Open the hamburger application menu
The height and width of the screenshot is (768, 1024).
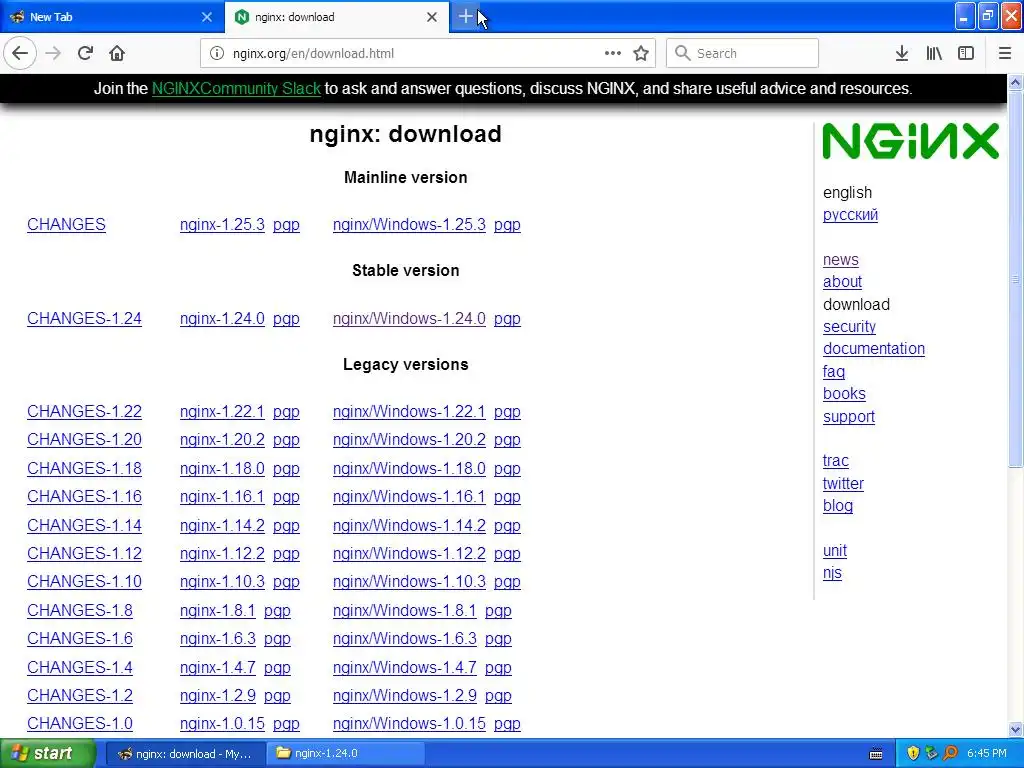pyautogui.click(x=1005, y=54)
